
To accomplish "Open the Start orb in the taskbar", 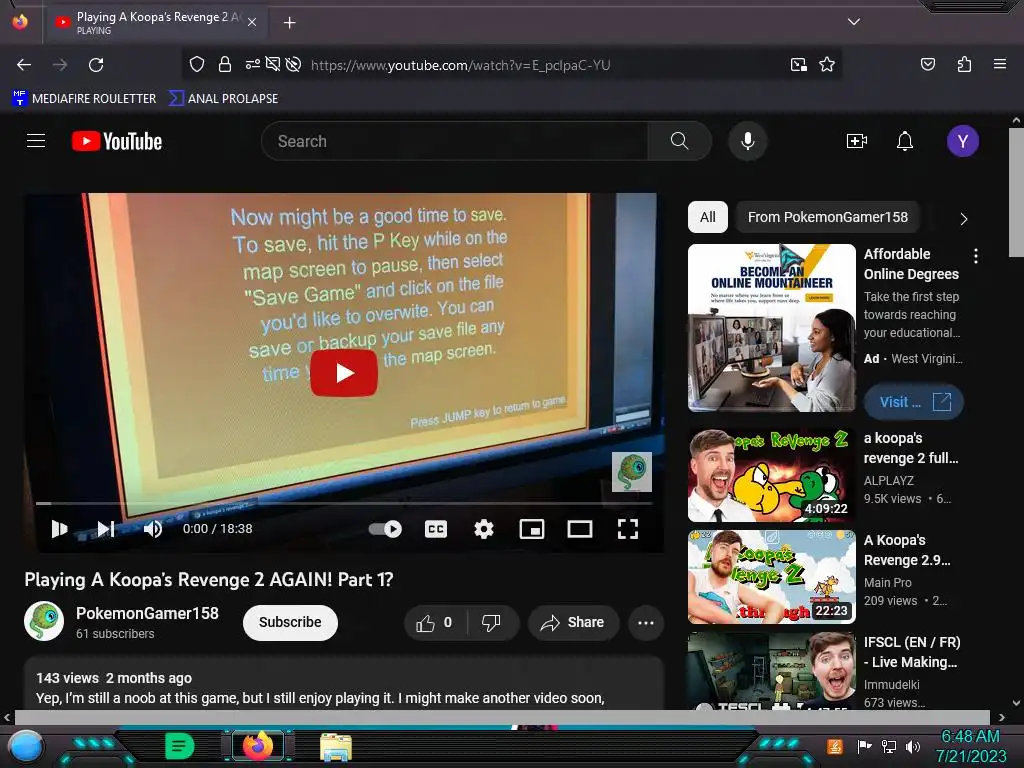I will point(26,746).
